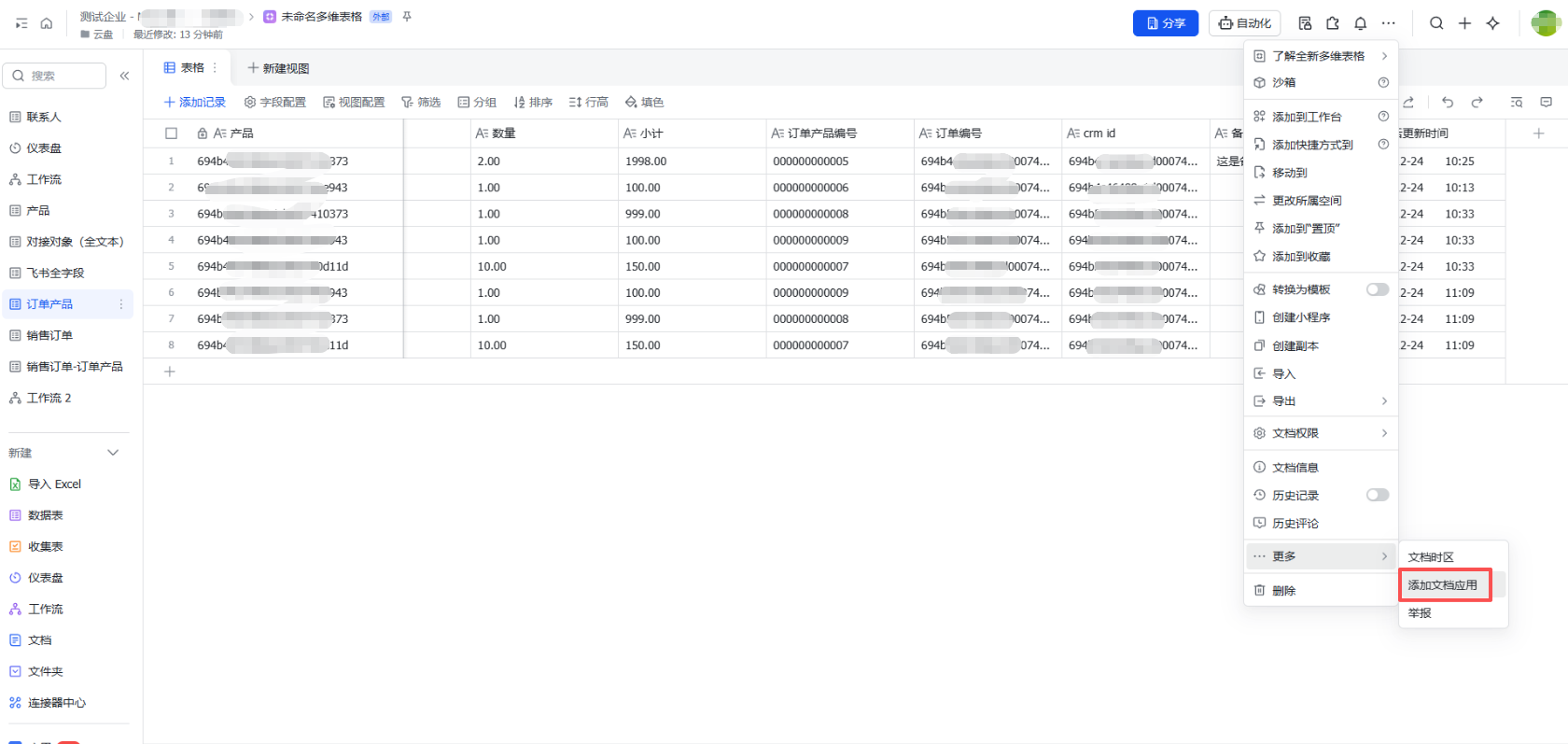Toggle the 转换为模板 switch
This screenshot has width=1568, height=744.
(x=1377, y=289)
